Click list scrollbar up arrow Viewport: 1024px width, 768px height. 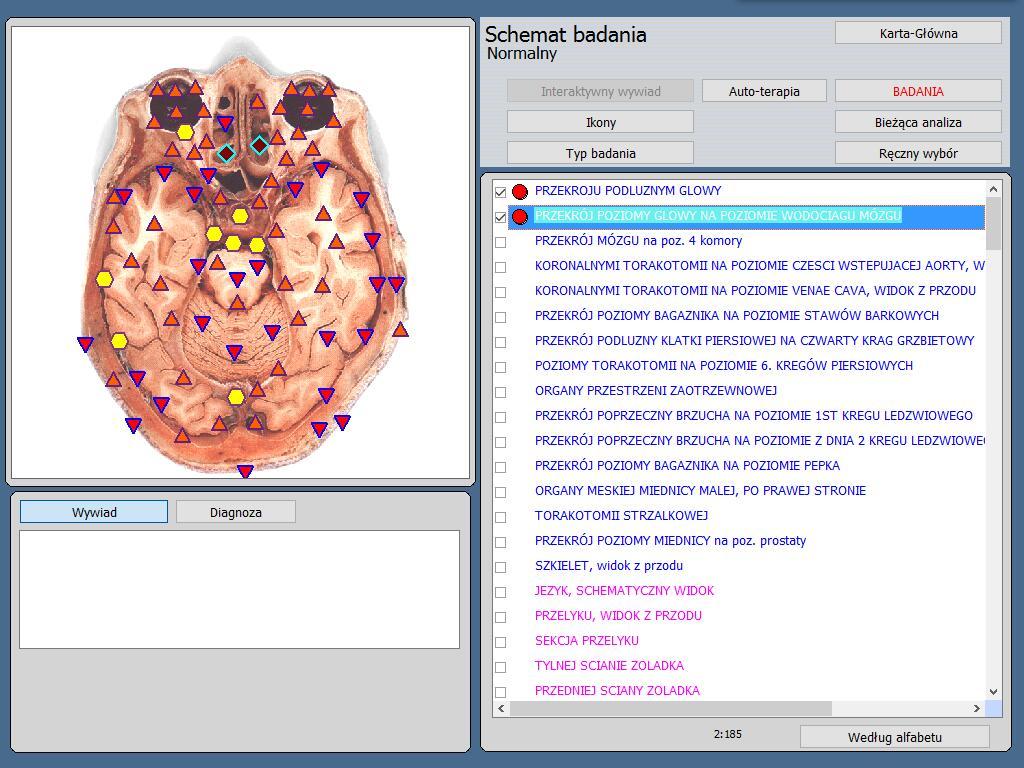click(993, 189)
